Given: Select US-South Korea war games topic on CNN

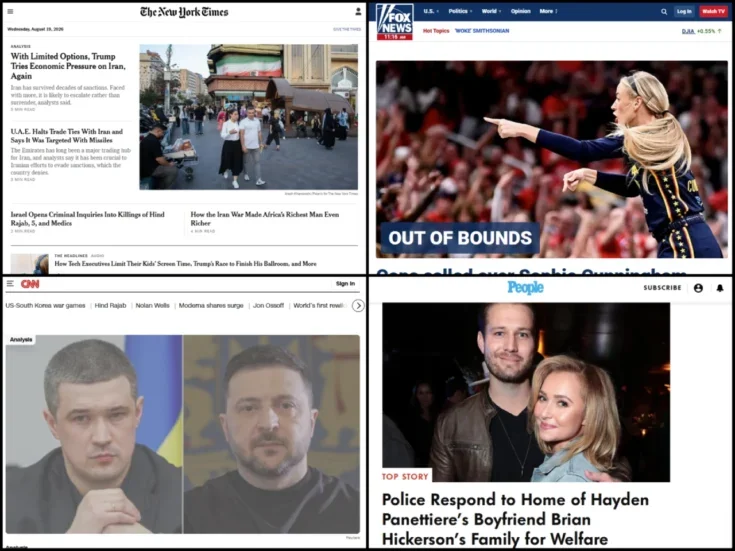Looking at the screenshot, I should pos(45,305).
